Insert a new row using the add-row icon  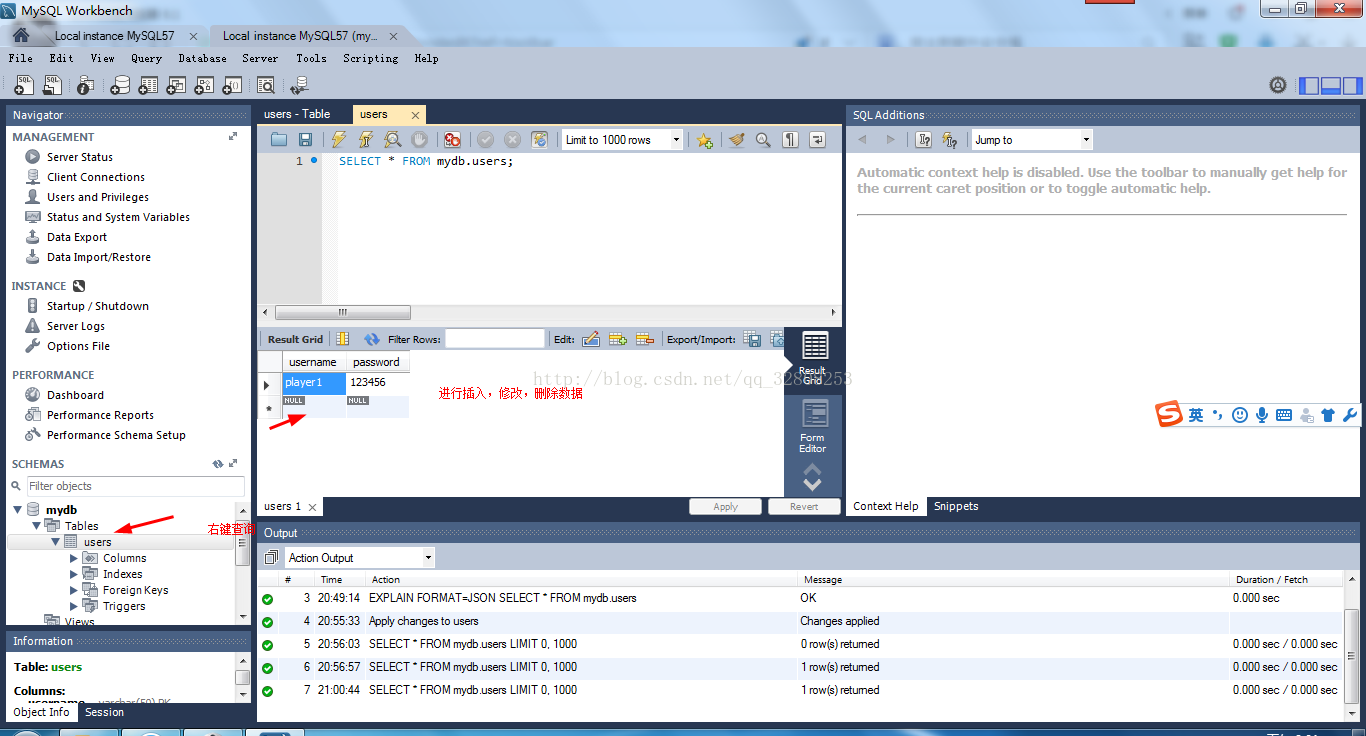617,339
